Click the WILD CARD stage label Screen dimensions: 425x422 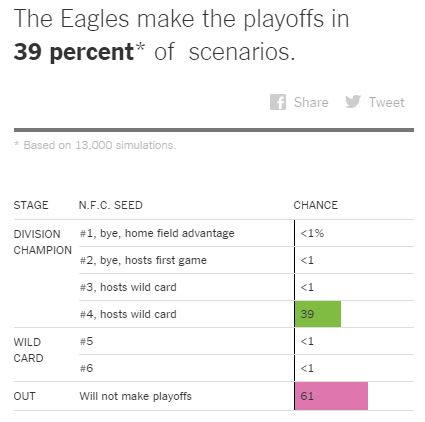[x=28, y=350]
